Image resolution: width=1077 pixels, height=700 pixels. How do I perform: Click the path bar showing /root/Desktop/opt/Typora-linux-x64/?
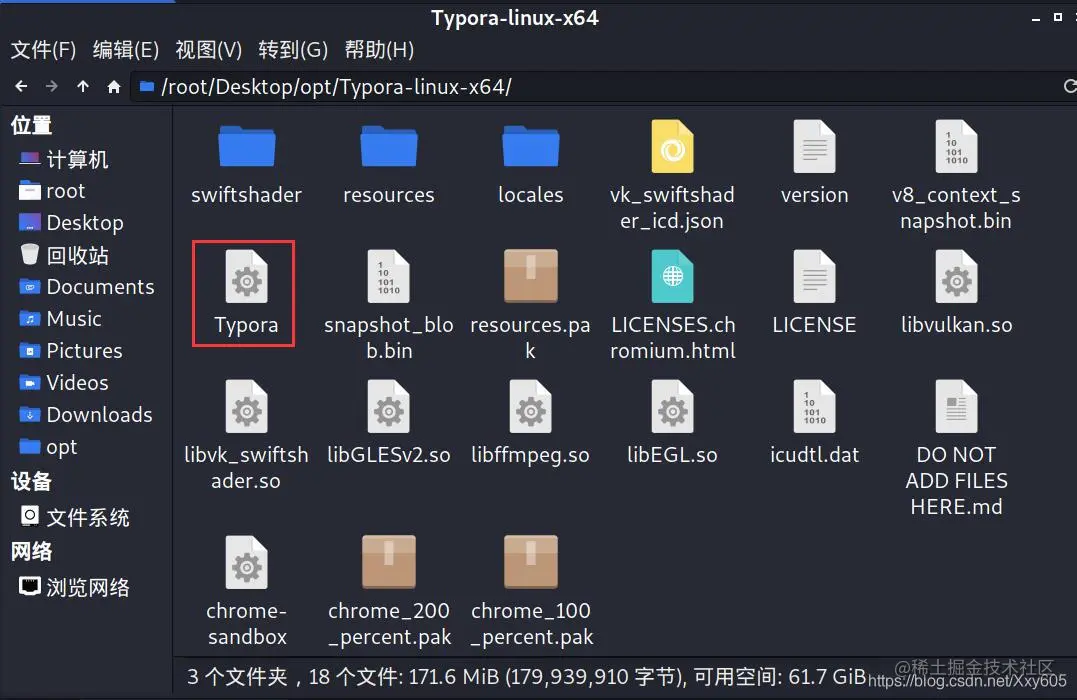click(x=598, y=87)
